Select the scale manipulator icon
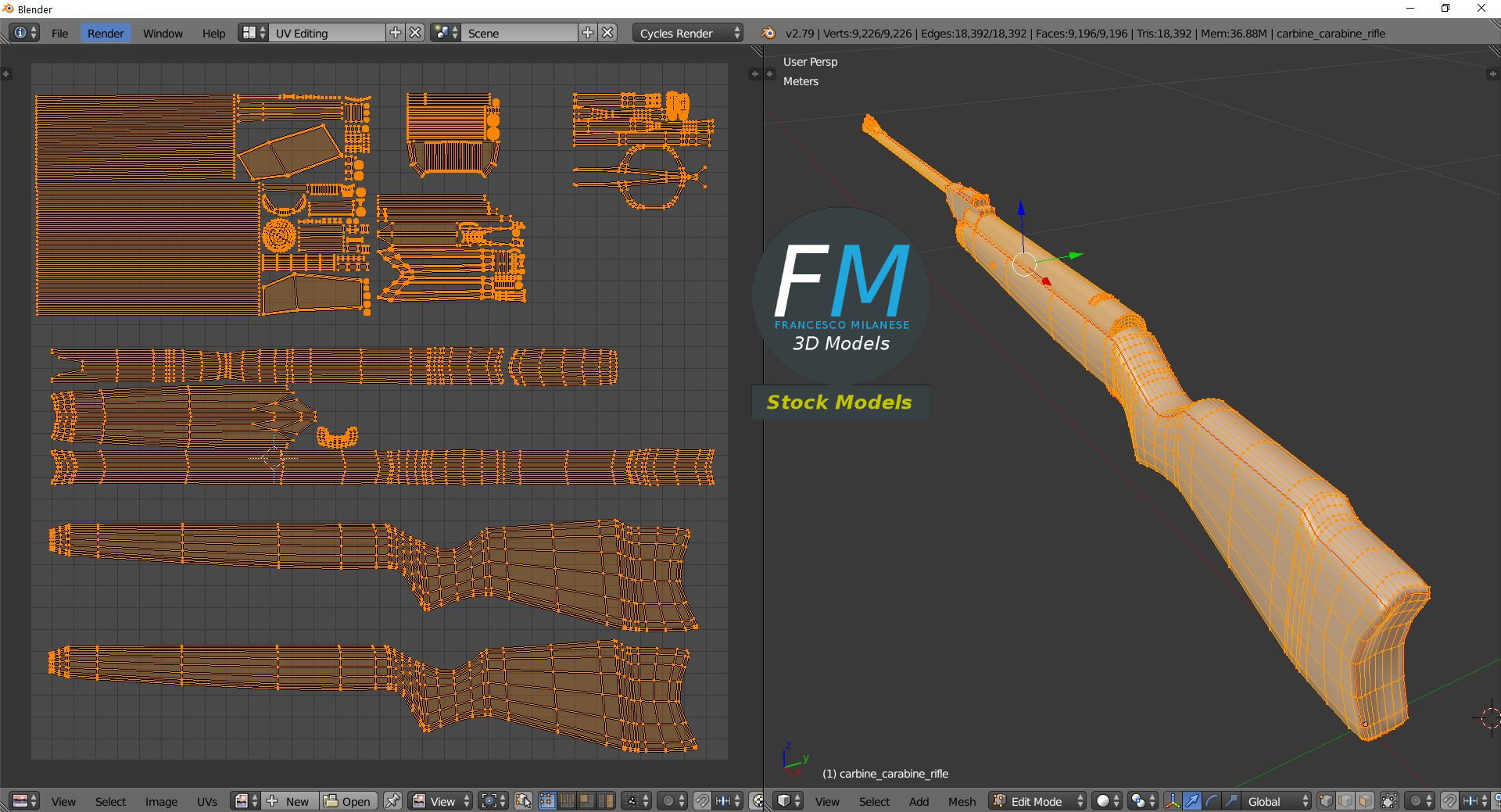This screenshot has width=1501, height=812. pyautogui.click(x=1231, y=801)
